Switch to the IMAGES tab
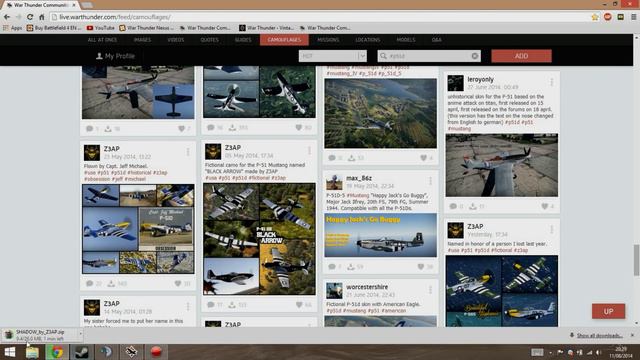This screenshot has width=640, height=360. [x=142, y=40]
